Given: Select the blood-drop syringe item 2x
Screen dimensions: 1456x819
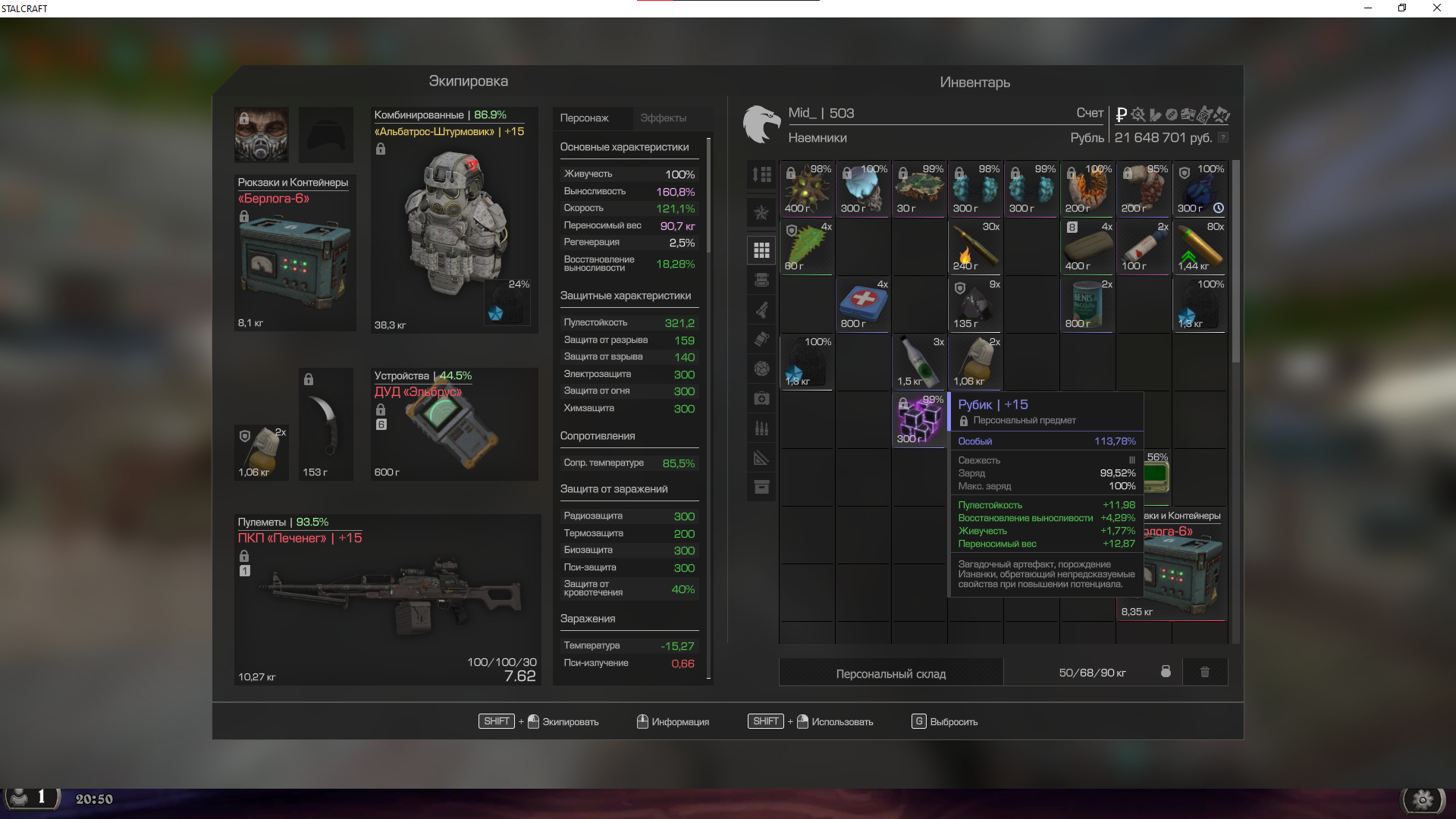Looking at the screenshot, I should (1144, 246).
